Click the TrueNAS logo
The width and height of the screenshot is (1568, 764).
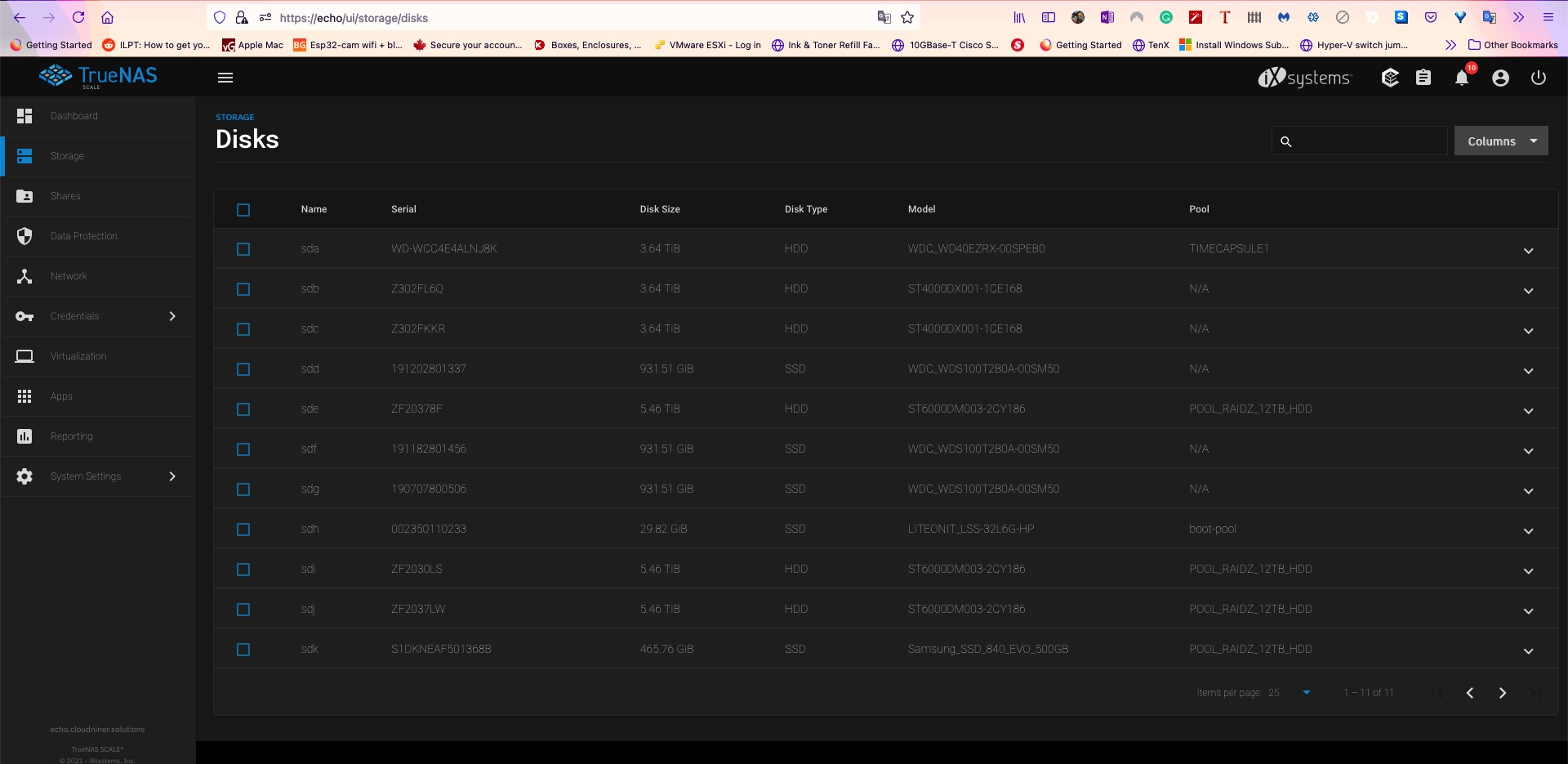[x=98, y=77]
